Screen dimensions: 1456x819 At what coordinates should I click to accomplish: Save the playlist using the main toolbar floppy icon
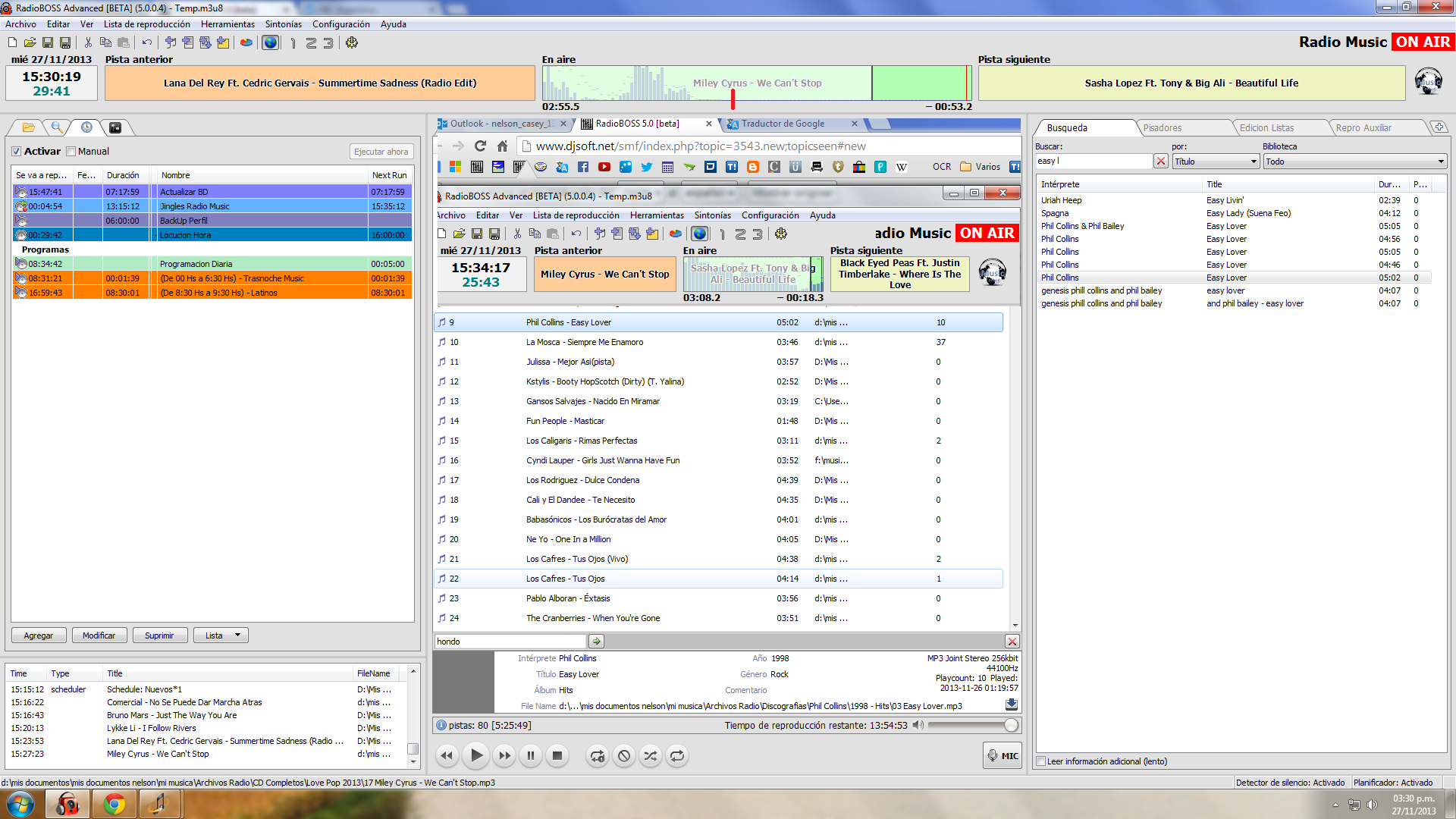48,43
